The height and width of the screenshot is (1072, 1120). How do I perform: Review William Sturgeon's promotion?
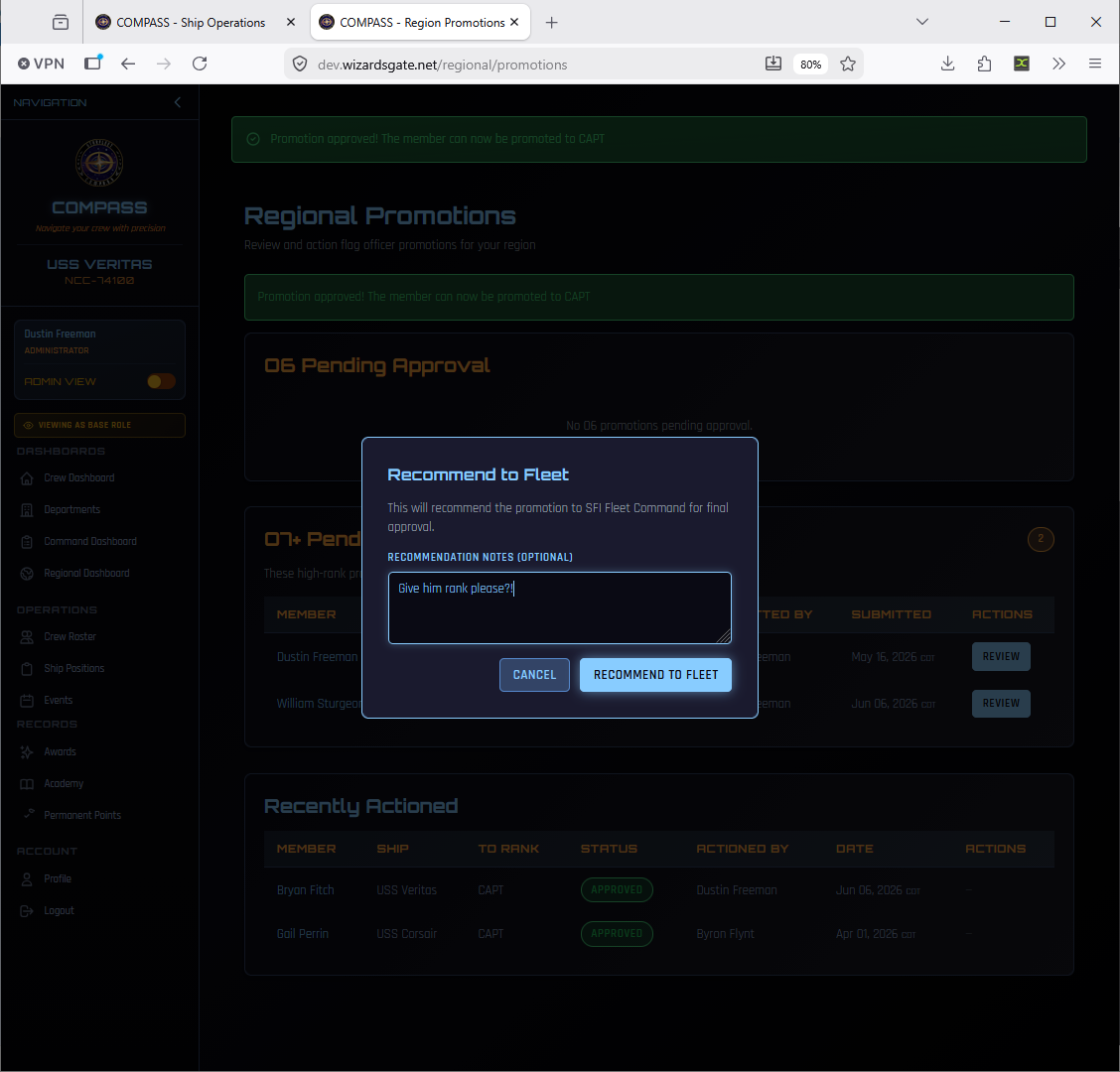pyautogui.click(x=1001, y=704)
